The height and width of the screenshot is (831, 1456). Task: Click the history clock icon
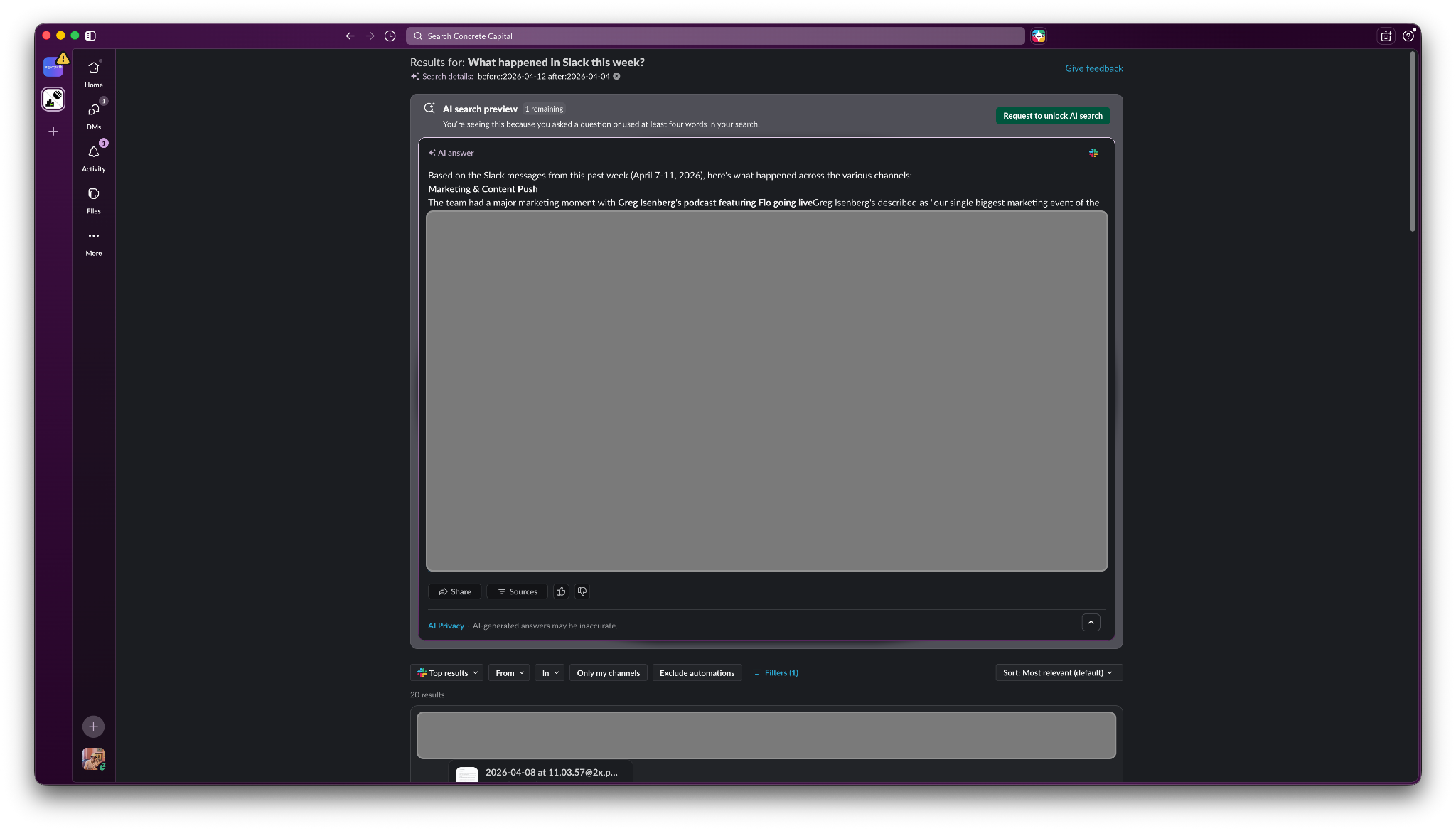390,36
